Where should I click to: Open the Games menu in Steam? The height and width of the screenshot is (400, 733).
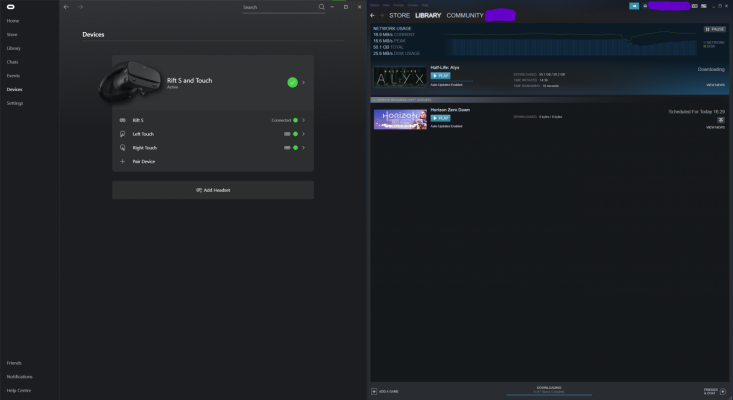point(413,5)
